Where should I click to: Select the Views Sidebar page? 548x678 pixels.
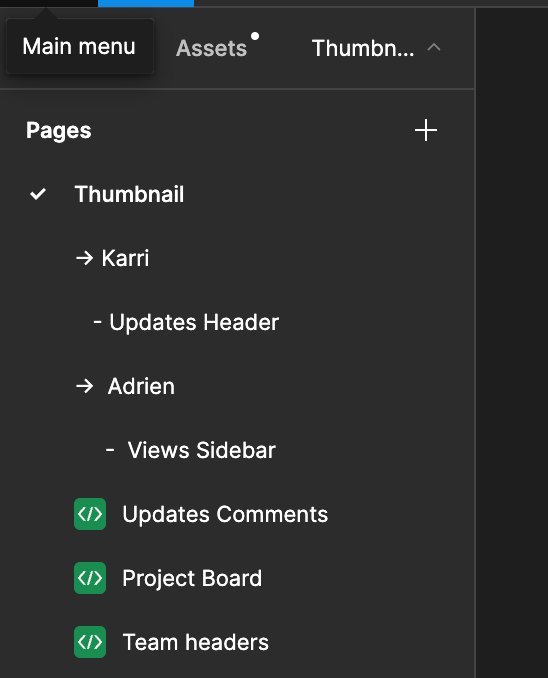(202, 450)
